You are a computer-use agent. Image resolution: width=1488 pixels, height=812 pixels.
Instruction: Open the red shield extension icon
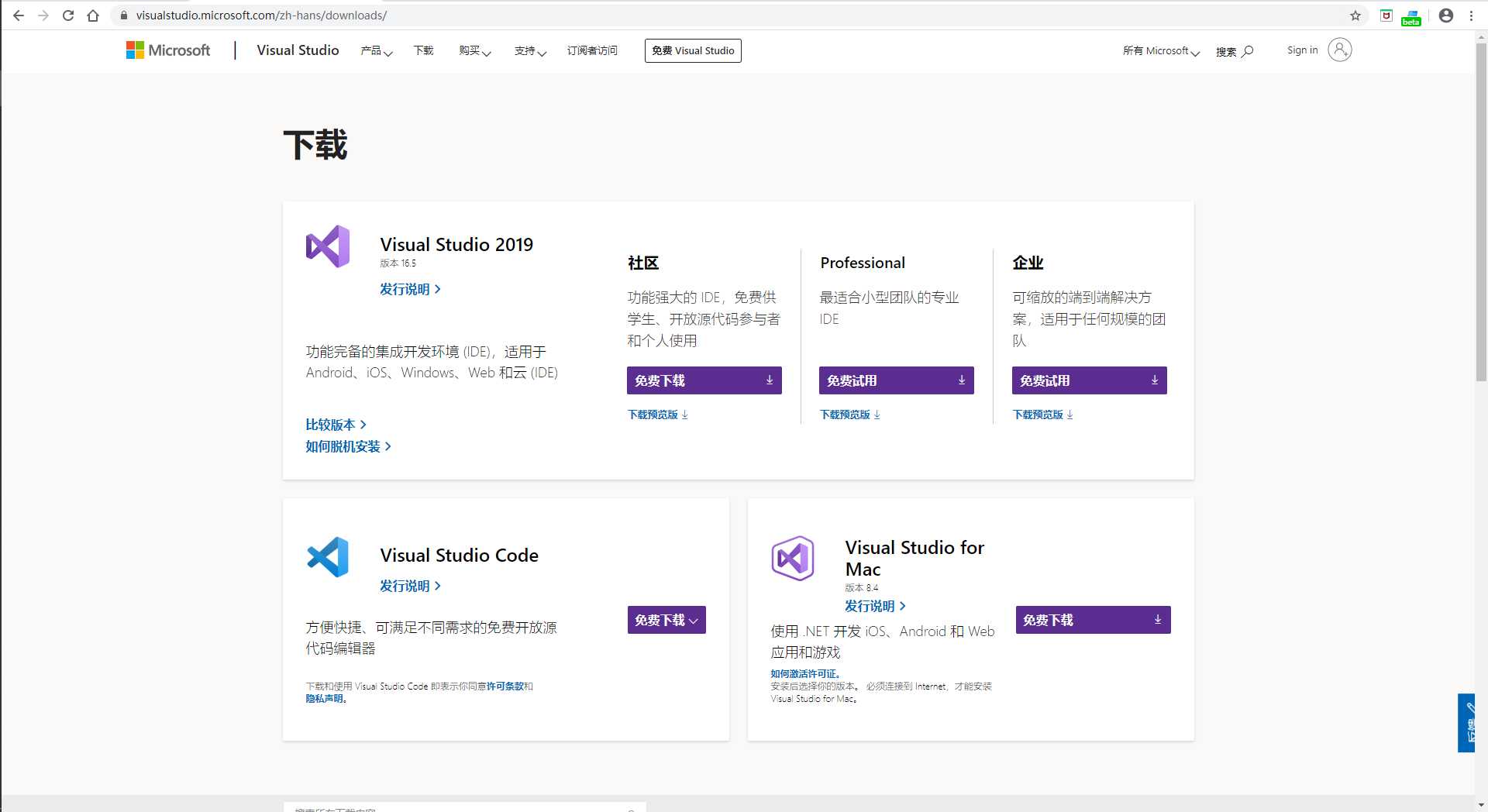point(1386,15)
